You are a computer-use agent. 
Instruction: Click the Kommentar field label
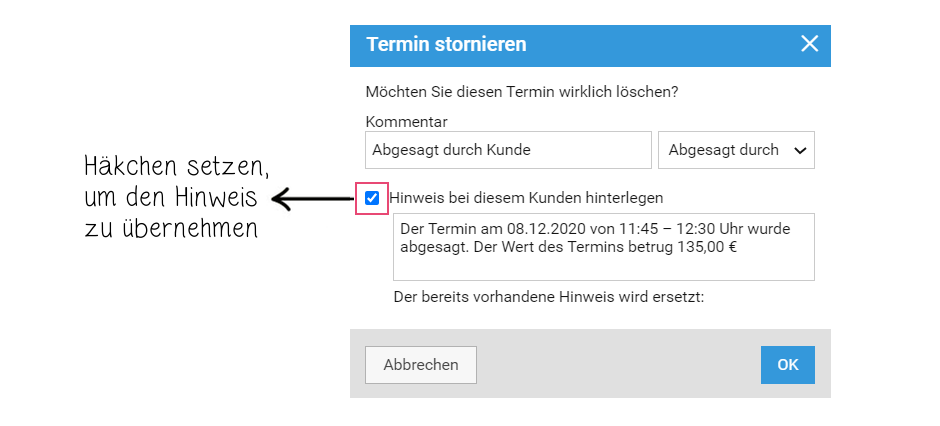[406, 122]
